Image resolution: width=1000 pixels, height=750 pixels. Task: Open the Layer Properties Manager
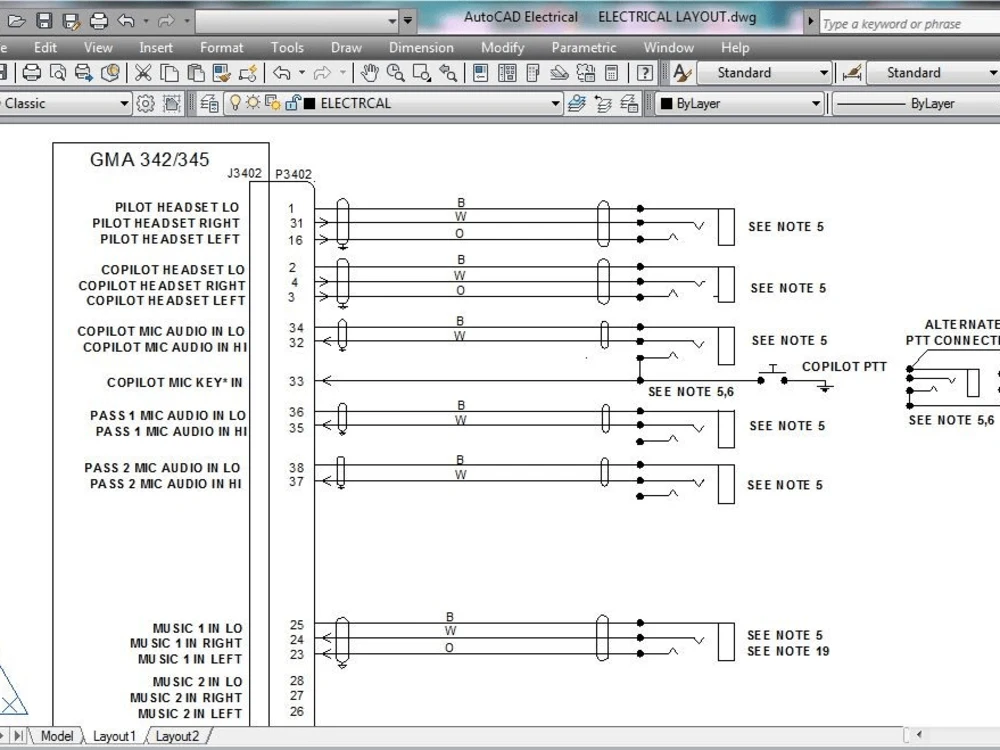point(209,103)
